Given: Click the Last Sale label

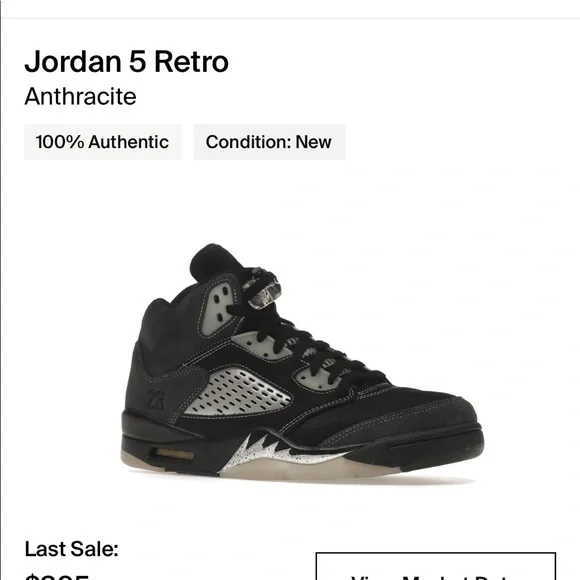Looking at the screenshot, I should (x=71, y=549).
